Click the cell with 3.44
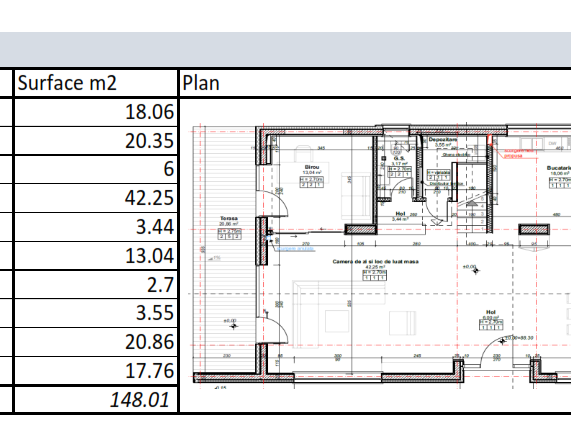Screen dimensions: 571x428 (x=96, y=227)
